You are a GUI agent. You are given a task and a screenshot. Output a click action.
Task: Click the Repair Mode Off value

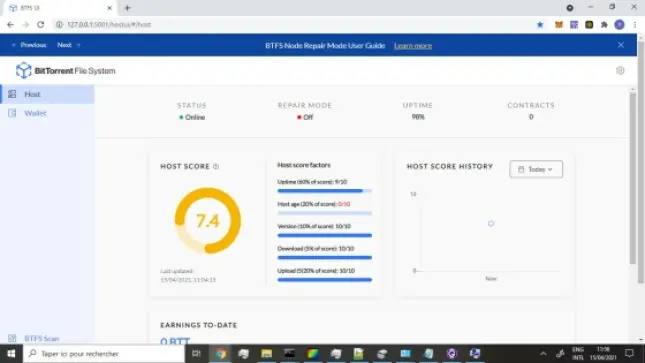click(305, 117)
